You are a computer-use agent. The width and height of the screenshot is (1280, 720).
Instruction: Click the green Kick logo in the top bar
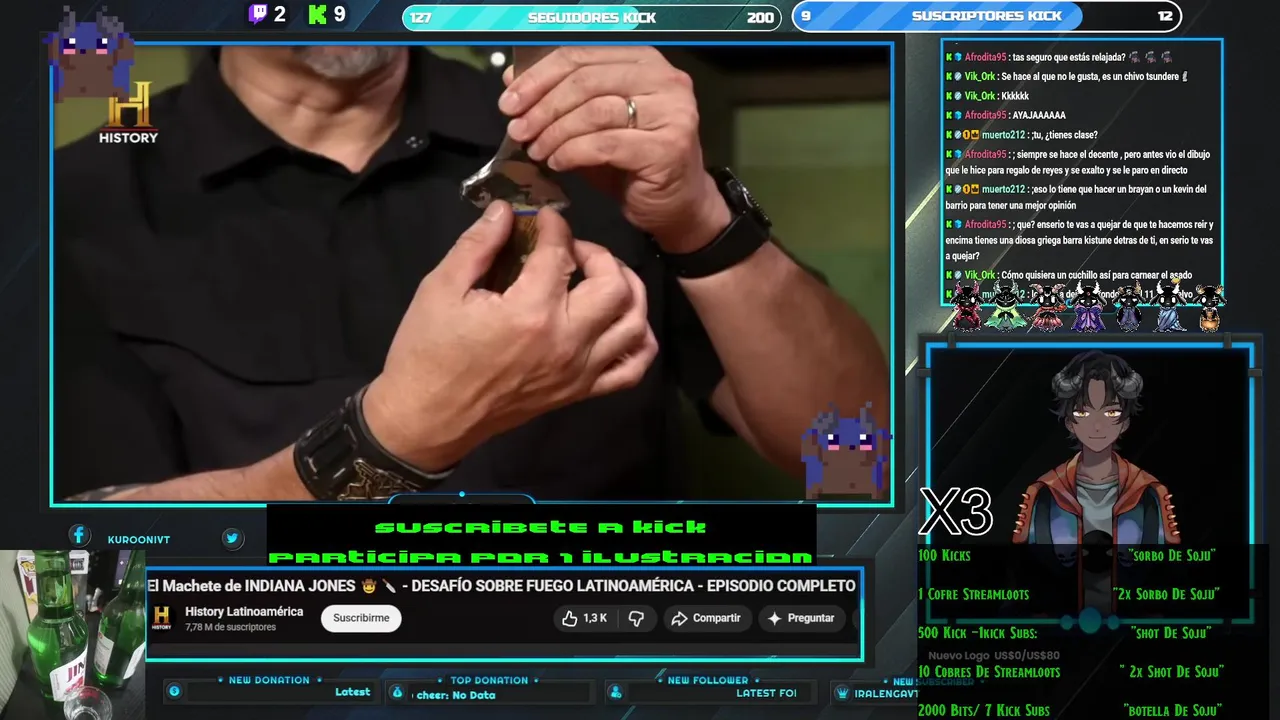(x=318, y=14)
